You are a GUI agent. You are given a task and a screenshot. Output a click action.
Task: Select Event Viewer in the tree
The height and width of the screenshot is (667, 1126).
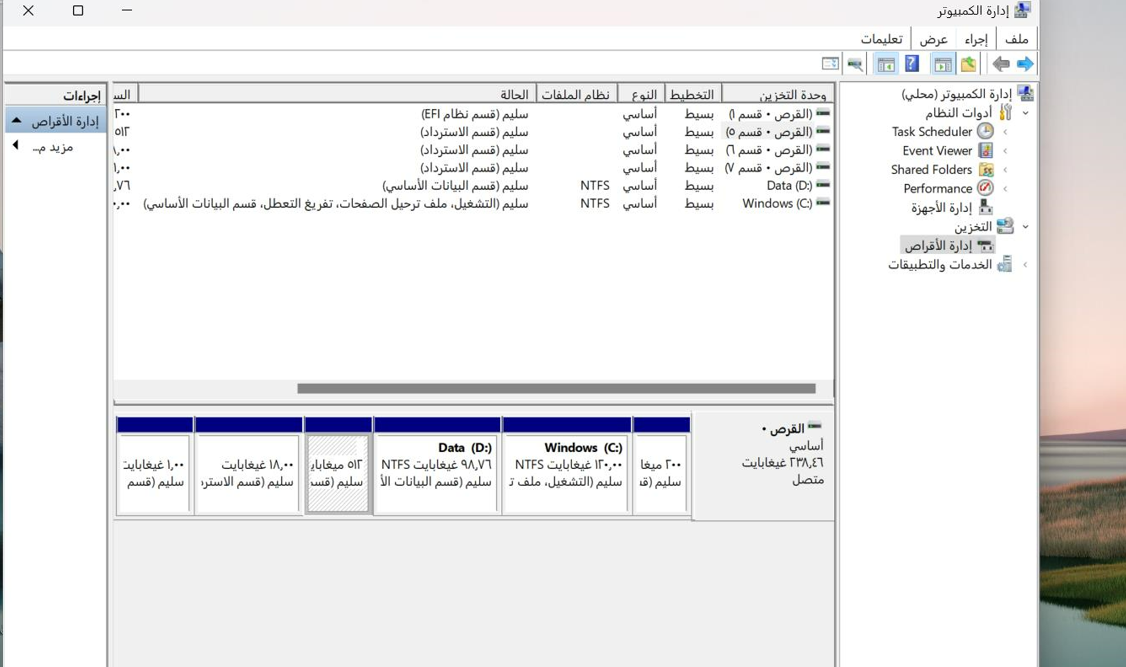[x=937, y=151]
